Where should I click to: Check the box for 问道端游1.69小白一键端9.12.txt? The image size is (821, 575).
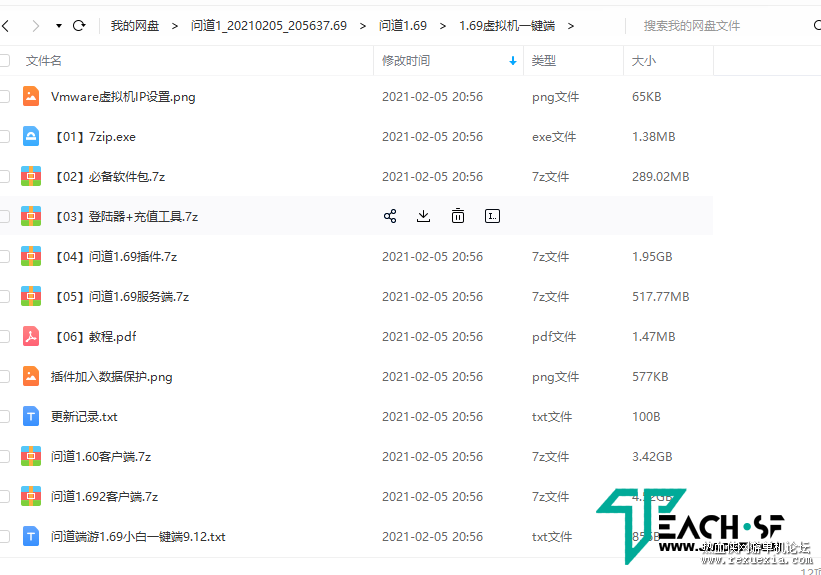click(x=5, y=536)
